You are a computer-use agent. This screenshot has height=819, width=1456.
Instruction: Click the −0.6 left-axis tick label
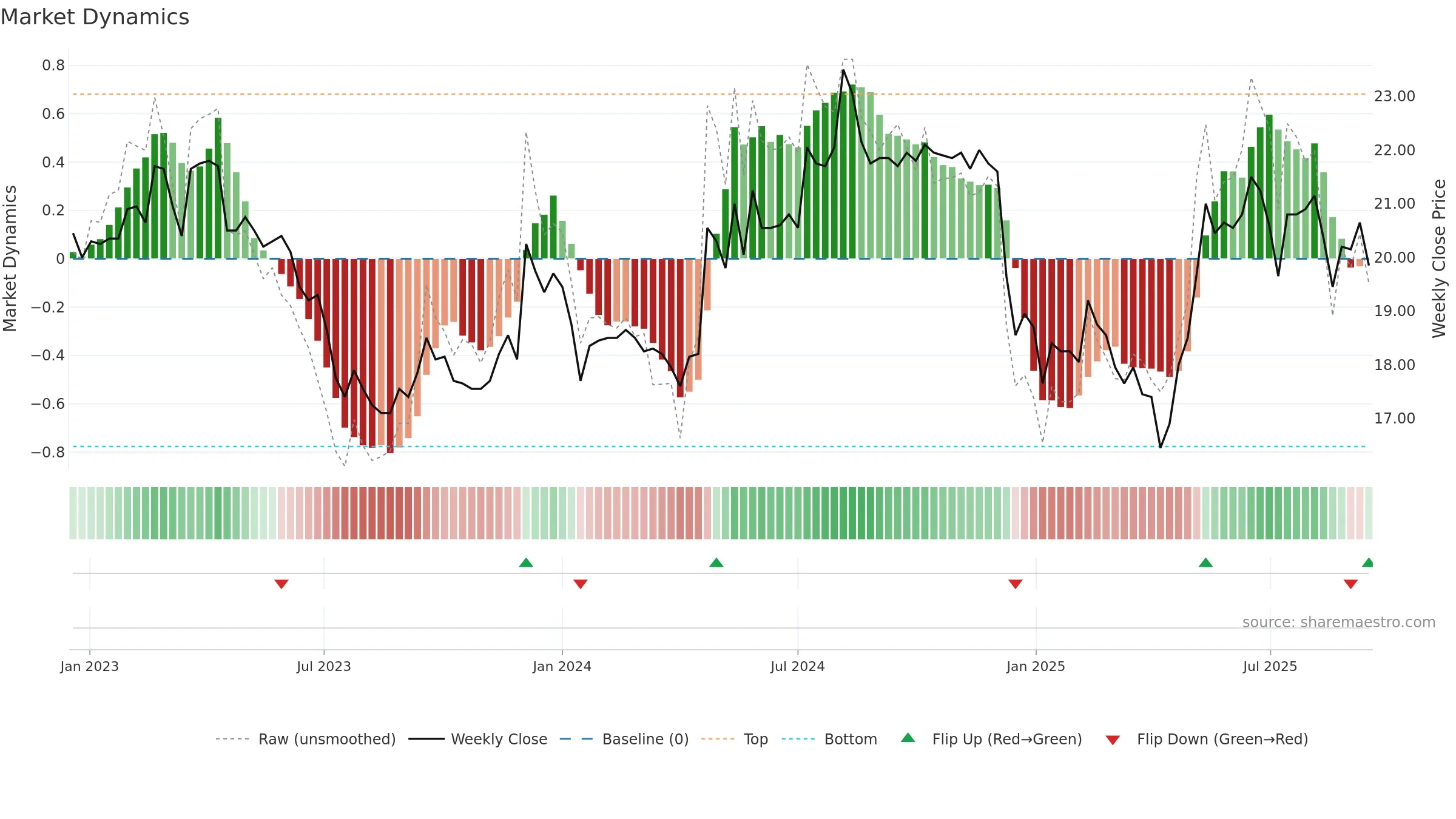pos(48,404)
